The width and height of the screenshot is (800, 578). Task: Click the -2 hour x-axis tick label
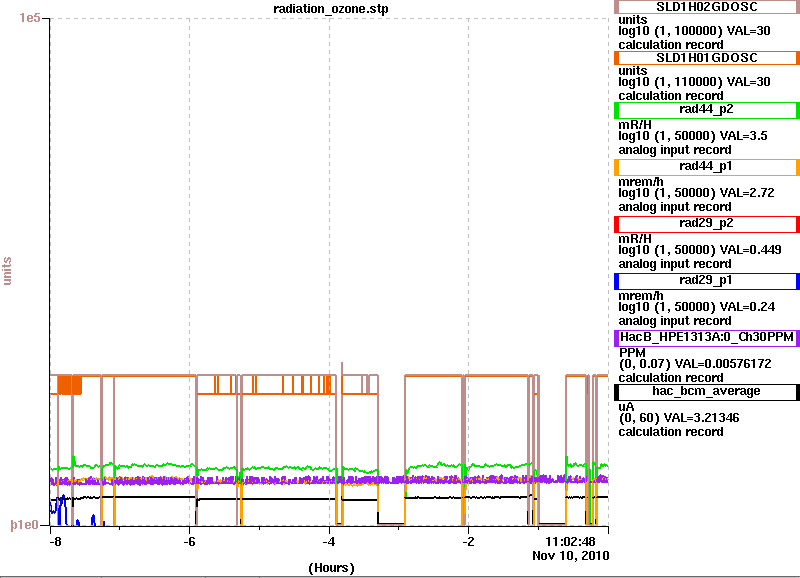pyautogui.click(x=468, y=542)
